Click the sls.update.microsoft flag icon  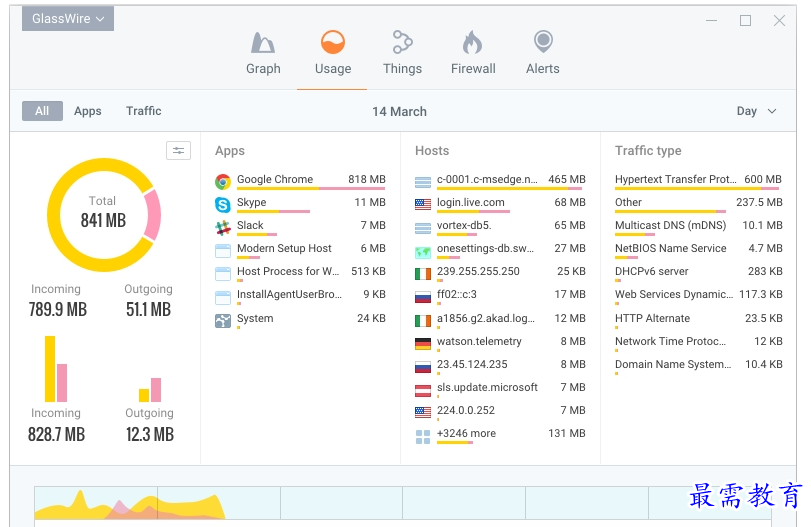coord(423,390)
